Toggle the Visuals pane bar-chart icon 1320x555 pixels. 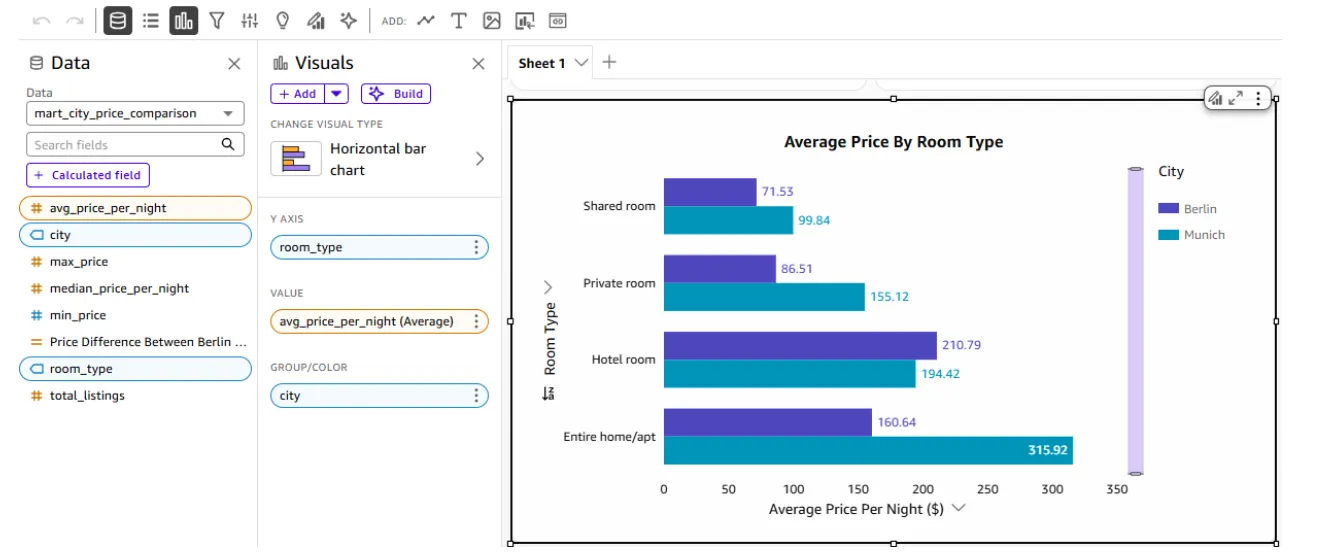(x=184, y=20)
